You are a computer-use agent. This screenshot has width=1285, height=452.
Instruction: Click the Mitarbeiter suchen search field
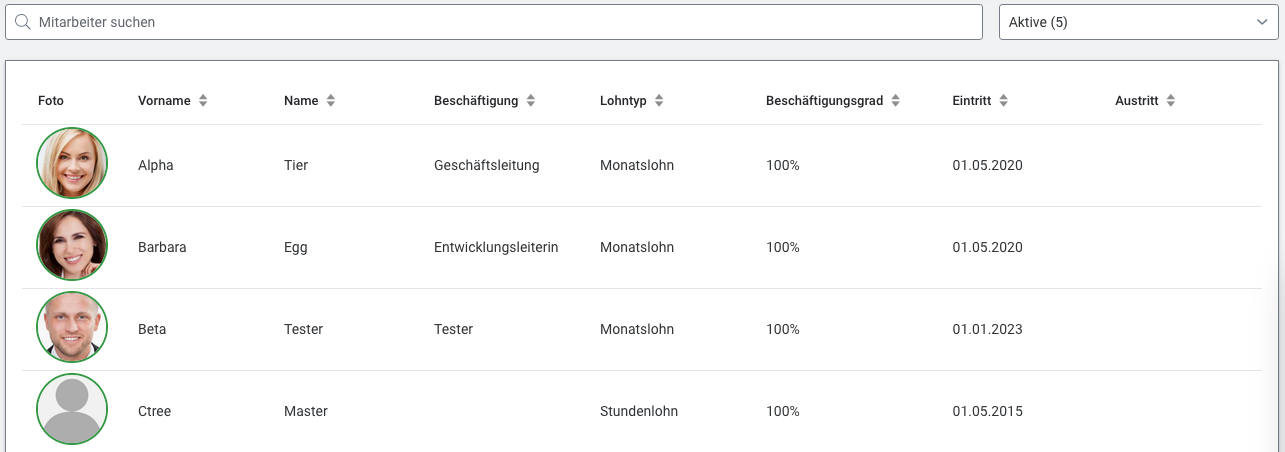[500, 22]
